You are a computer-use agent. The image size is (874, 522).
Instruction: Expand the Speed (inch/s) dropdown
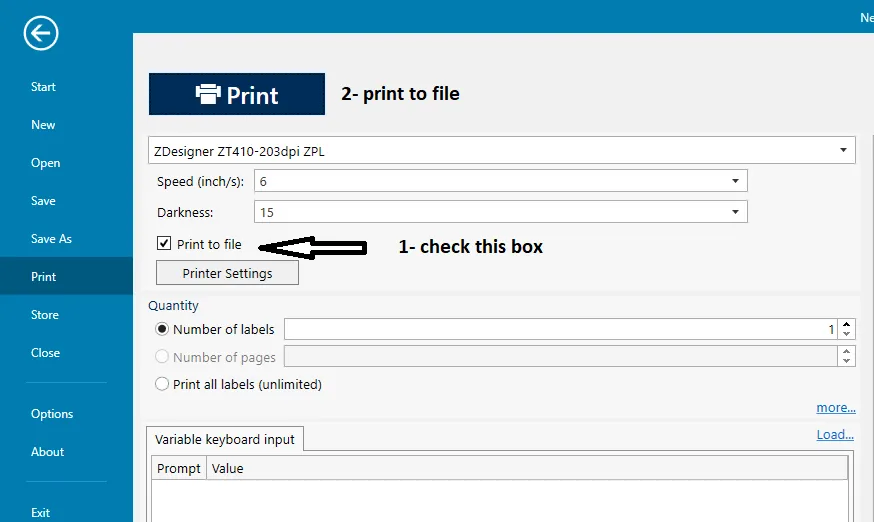(x=501, y=181)
